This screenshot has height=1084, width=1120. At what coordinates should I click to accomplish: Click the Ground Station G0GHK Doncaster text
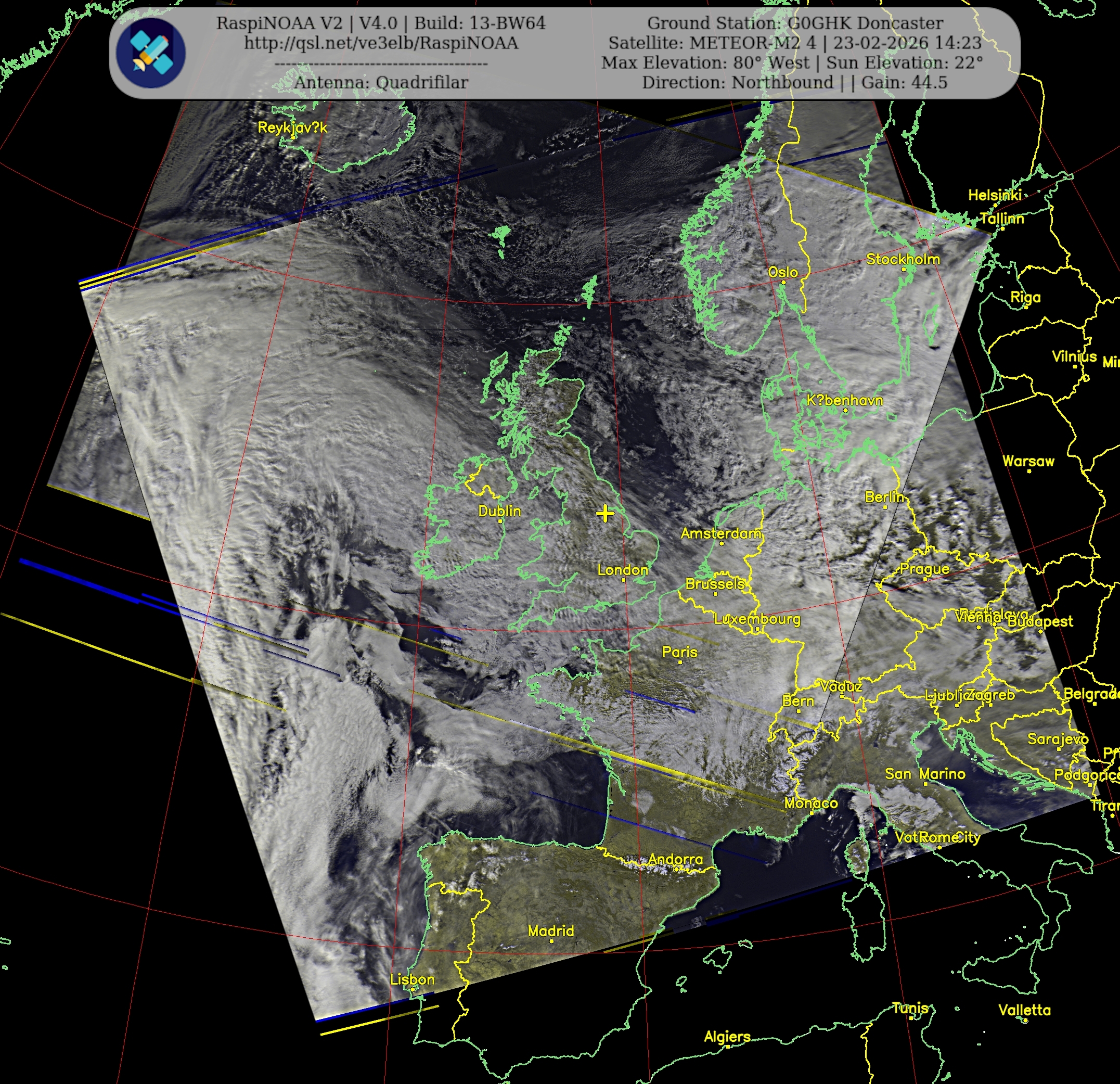[x=794, y=23]
